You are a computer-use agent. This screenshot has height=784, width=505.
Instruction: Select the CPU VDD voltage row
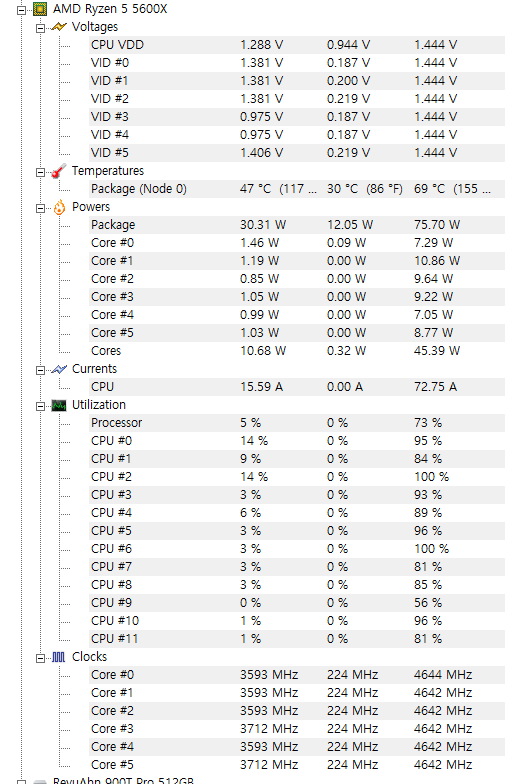pos(297,45)
